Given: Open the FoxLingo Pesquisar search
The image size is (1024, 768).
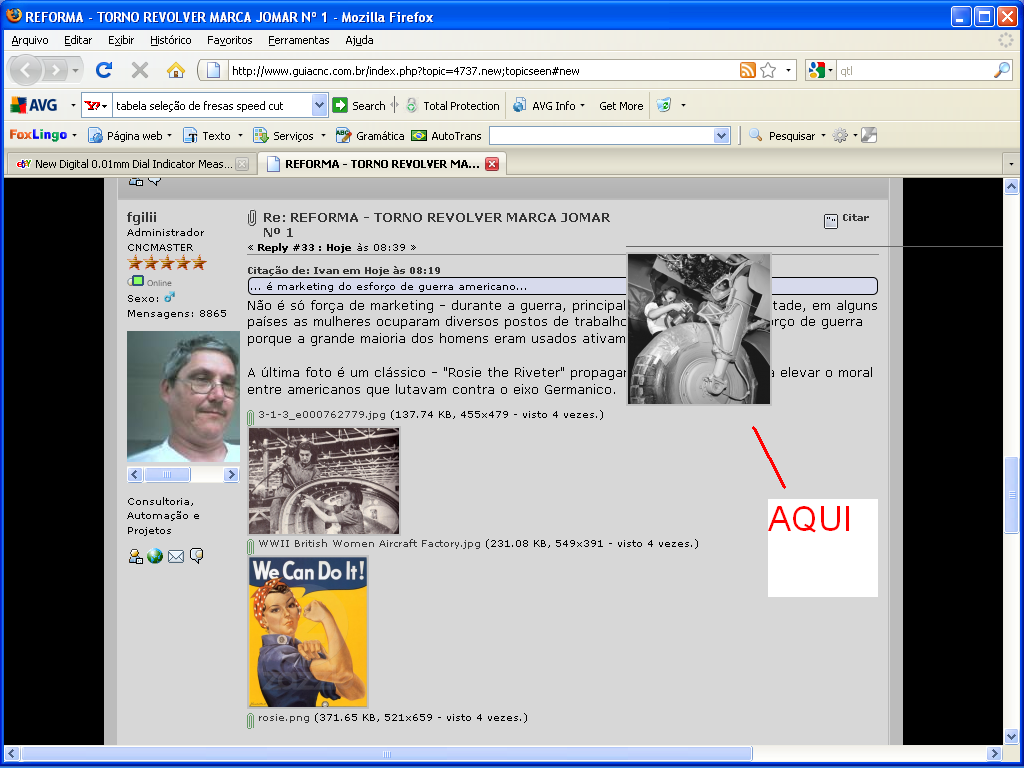Looking at the screenshot, I should tap(787, 135).
